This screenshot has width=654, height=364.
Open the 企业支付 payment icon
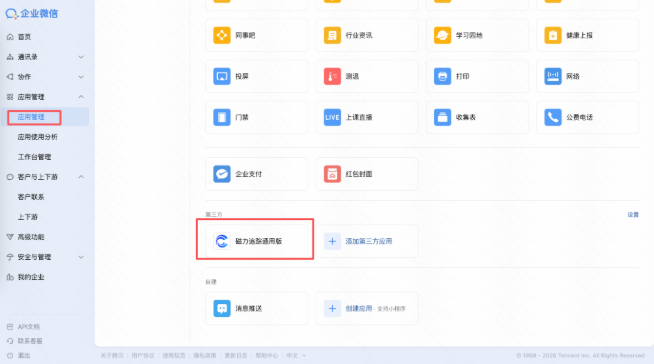[222, 174]
